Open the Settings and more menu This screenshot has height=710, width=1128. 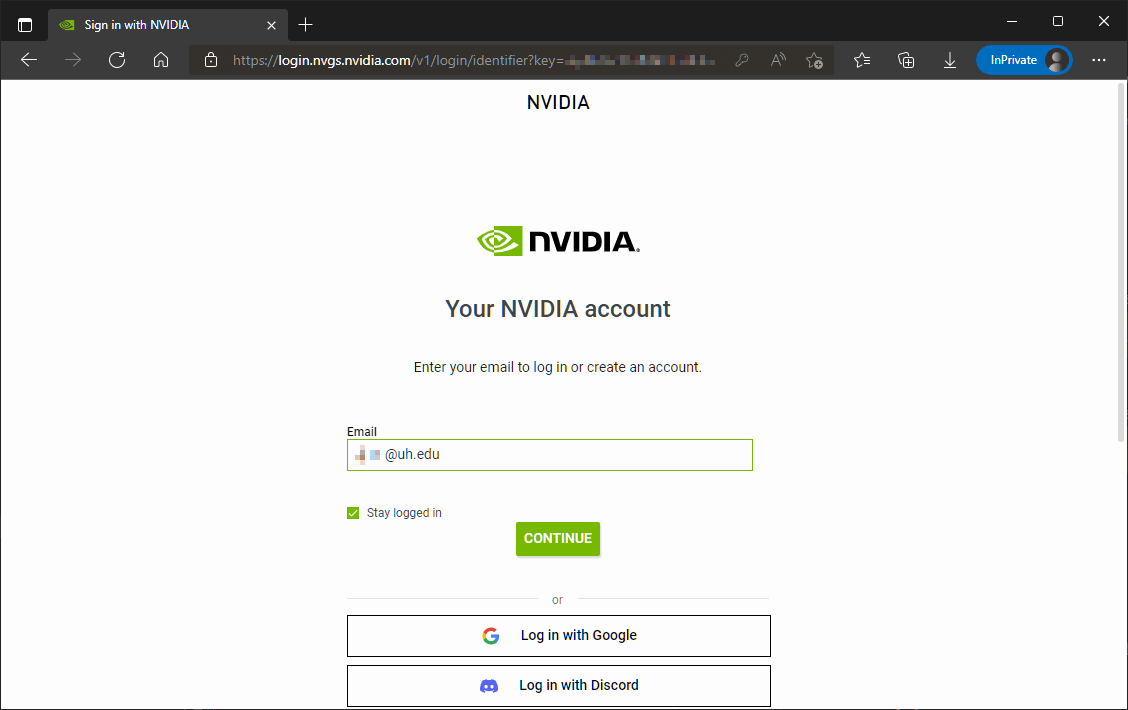pos(1099,60)
